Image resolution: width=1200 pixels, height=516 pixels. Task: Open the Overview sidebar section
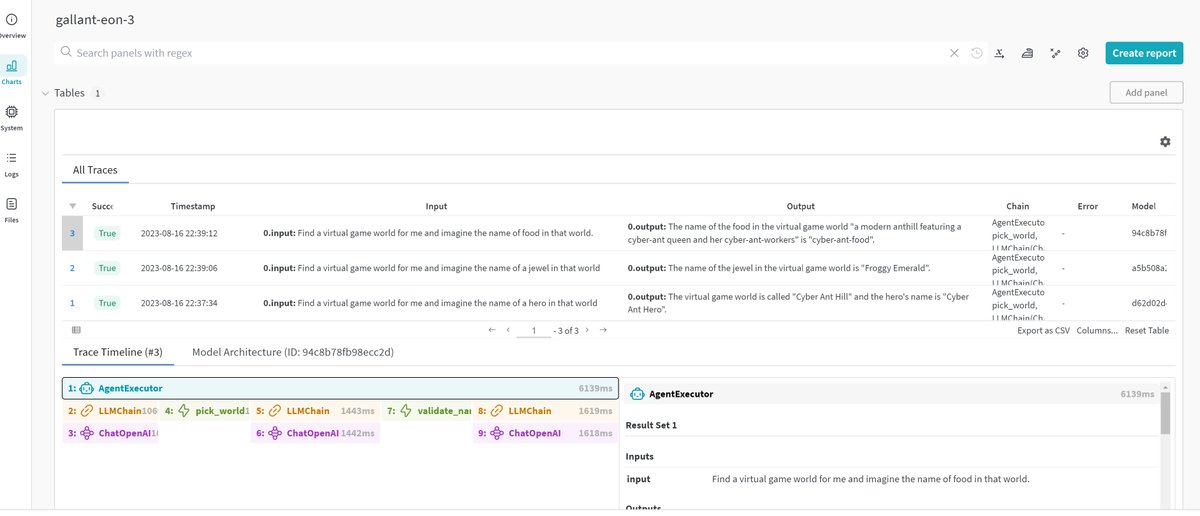pyautogui.click(x=11, y=26)
